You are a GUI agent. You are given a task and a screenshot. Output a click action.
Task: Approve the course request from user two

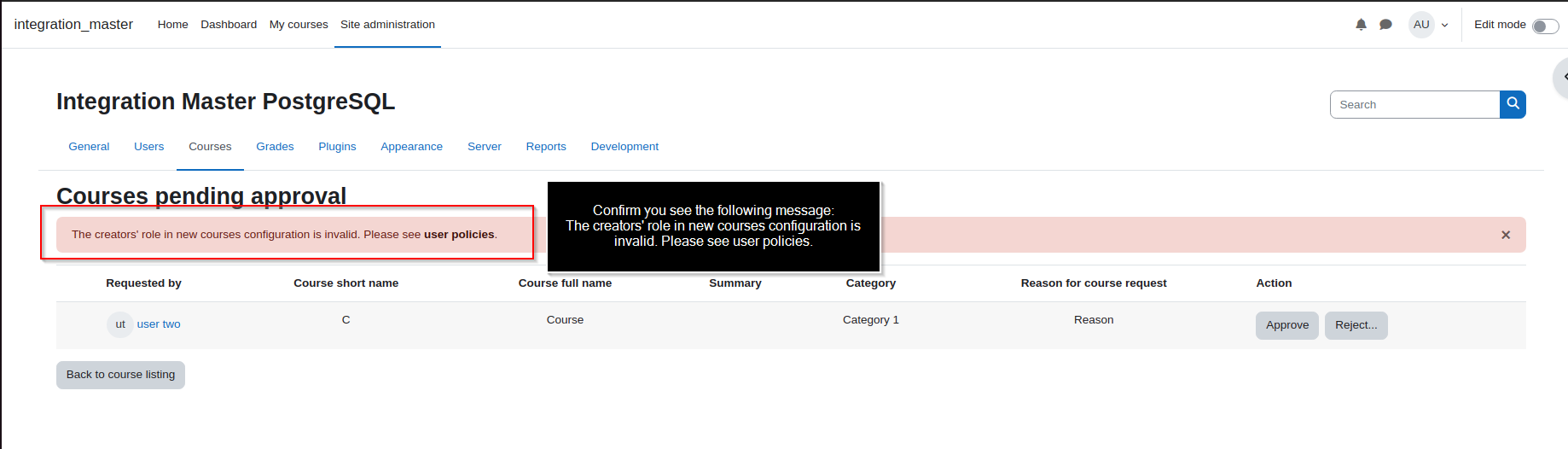click(1286, 325)
